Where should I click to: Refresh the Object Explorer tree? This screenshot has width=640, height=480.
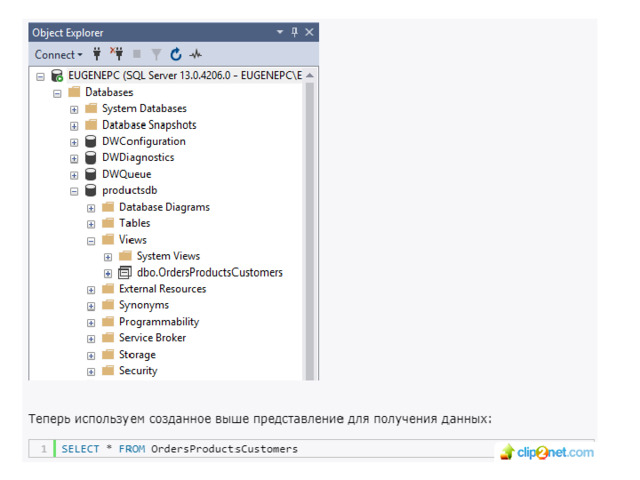pos(176,54)
